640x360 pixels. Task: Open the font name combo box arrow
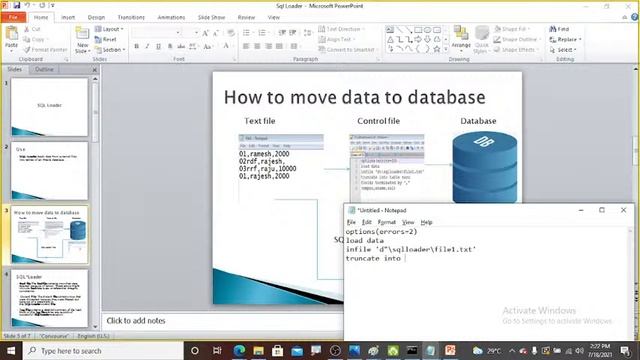[178, 33]
